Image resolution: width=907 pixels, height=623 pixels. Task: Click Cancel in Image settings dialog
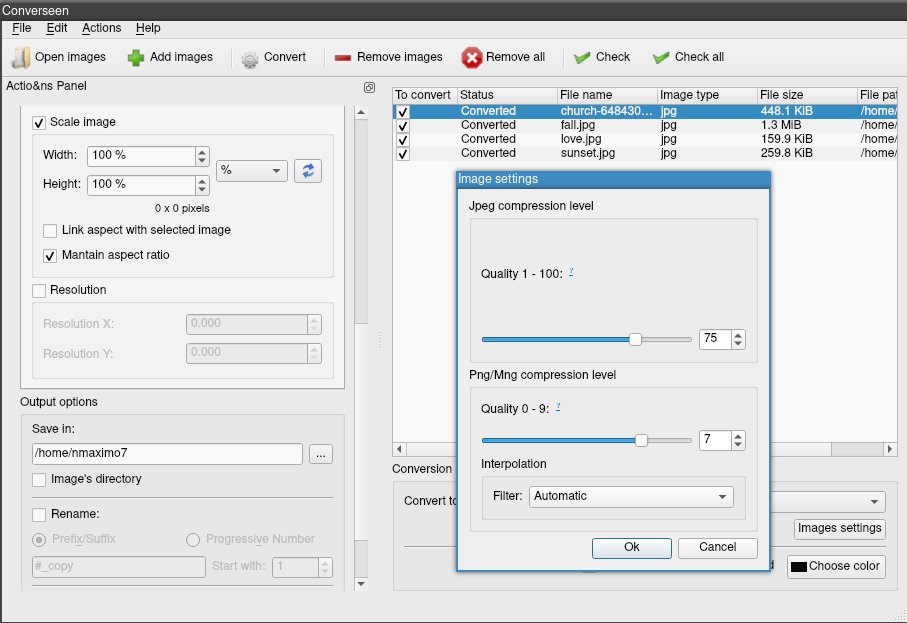click(x=717, y=547)
